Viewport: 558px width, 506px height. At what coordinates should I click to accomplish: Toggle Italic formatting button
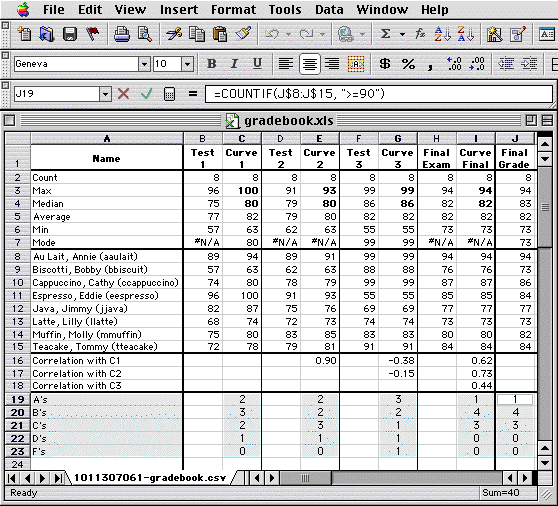click(x=234, y=64)
